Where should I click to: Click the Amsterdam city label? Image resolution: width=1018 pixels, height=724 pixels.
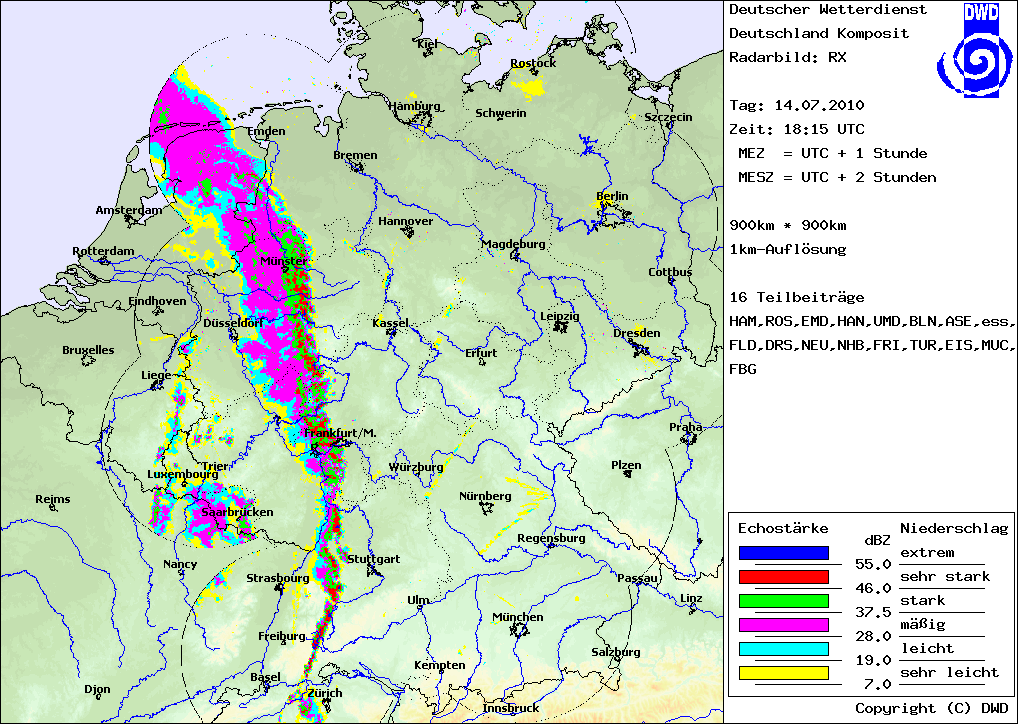click(129, 211)
